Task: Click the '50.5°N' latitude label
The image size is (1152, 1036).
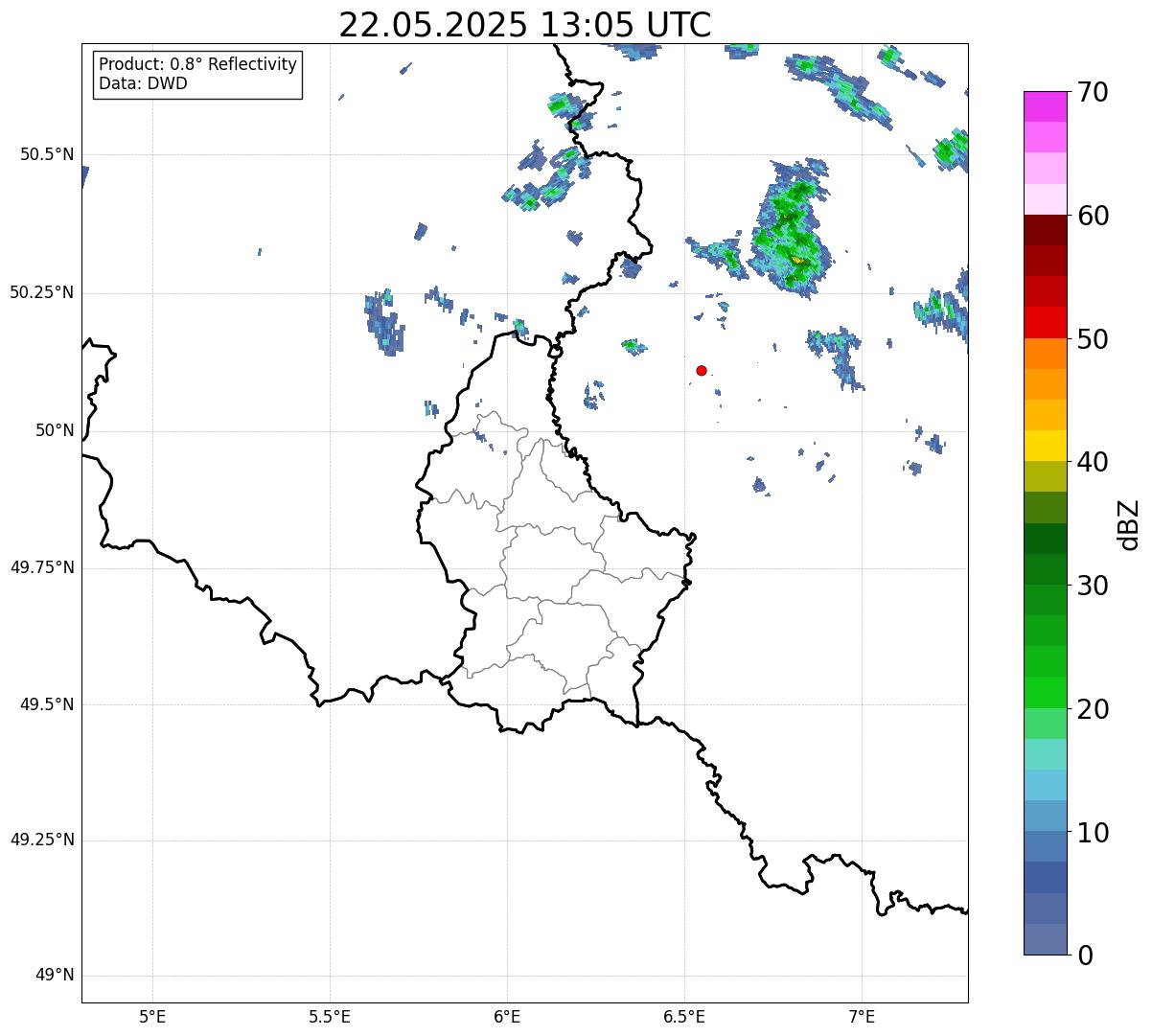Action: 47,154
